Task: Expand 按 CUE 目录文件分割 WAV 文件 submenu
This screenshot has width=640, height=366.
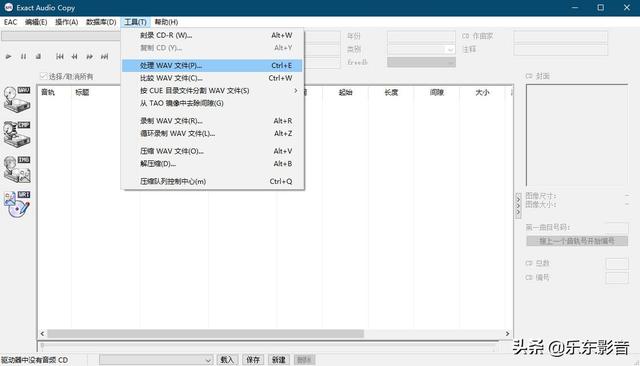Action: click(x=212, y=91)
